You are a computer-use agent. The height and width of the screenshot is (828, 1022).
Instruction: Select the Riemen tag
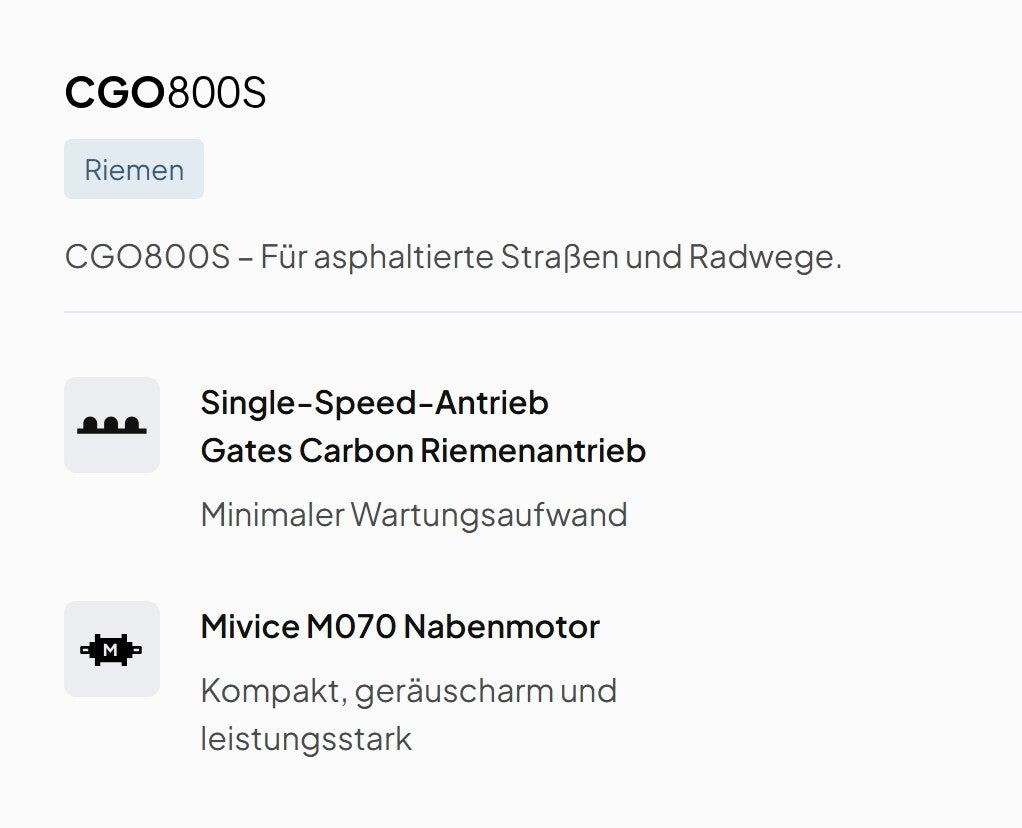(134, 170)
